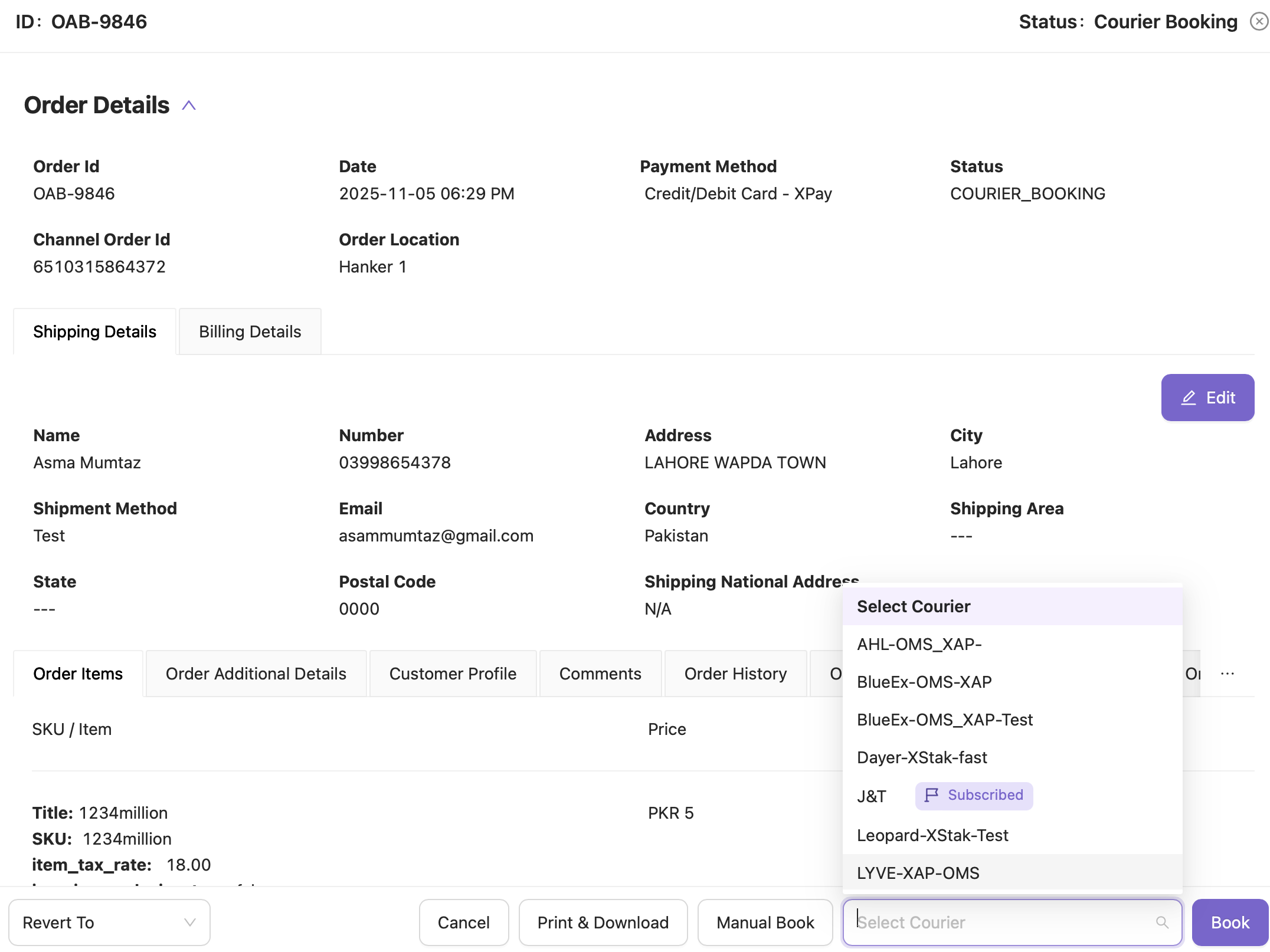1270x952 pixels.
Task: Click the phone number 03998654378
Action: point(395,462)
